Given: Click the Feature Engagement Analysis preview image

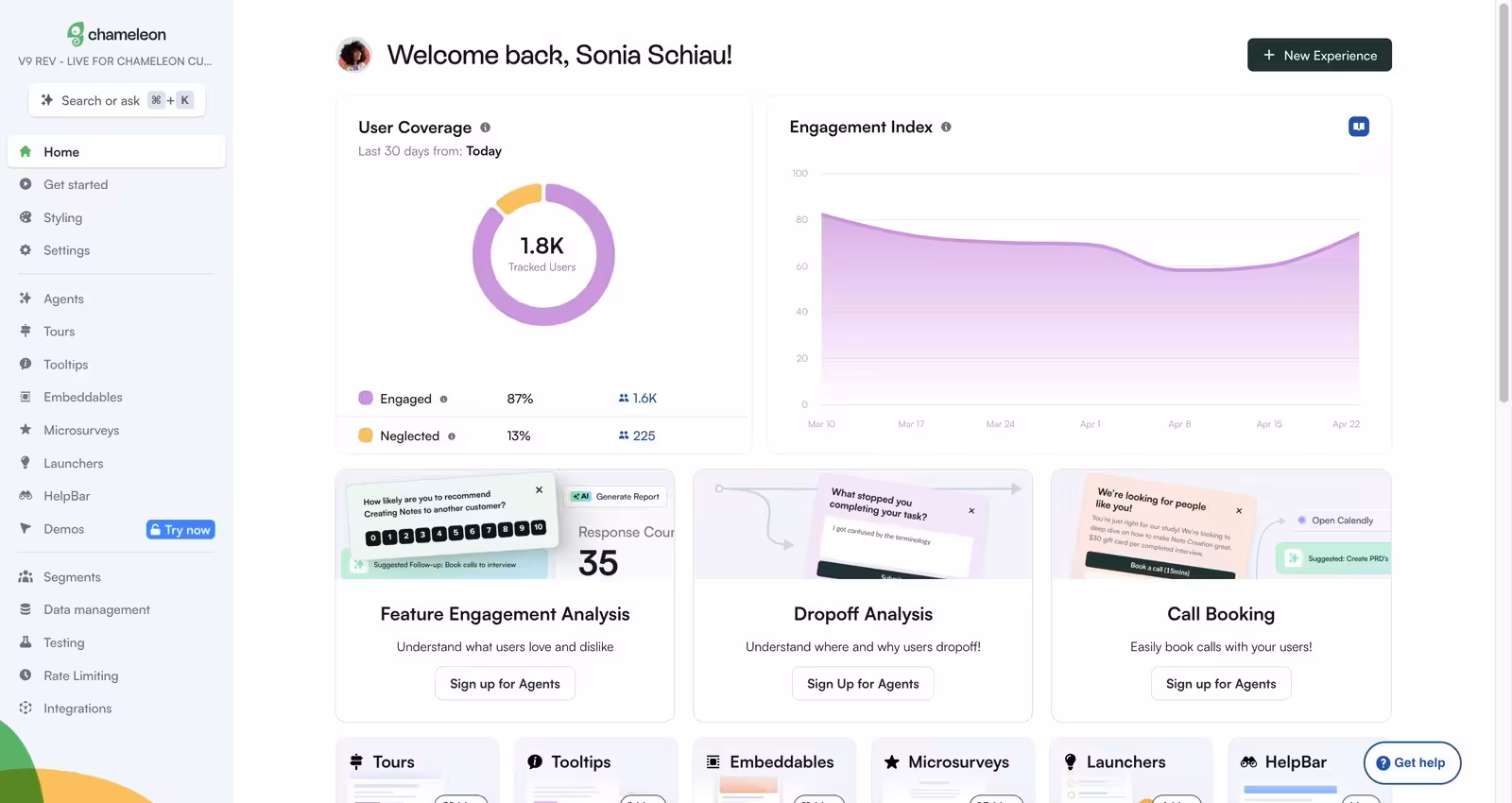Looking at the screenshot, I should (505, 524).
